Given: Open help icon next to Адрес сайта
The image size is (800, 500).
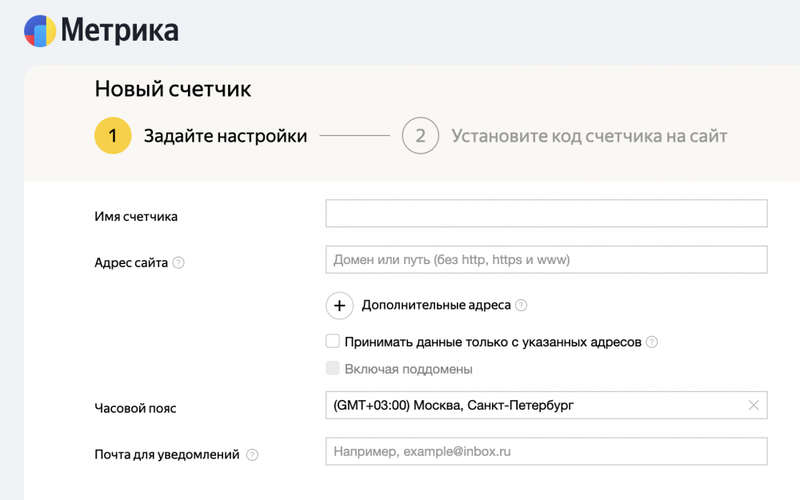Looking at the screenshot, I should [x=178, y=263].
